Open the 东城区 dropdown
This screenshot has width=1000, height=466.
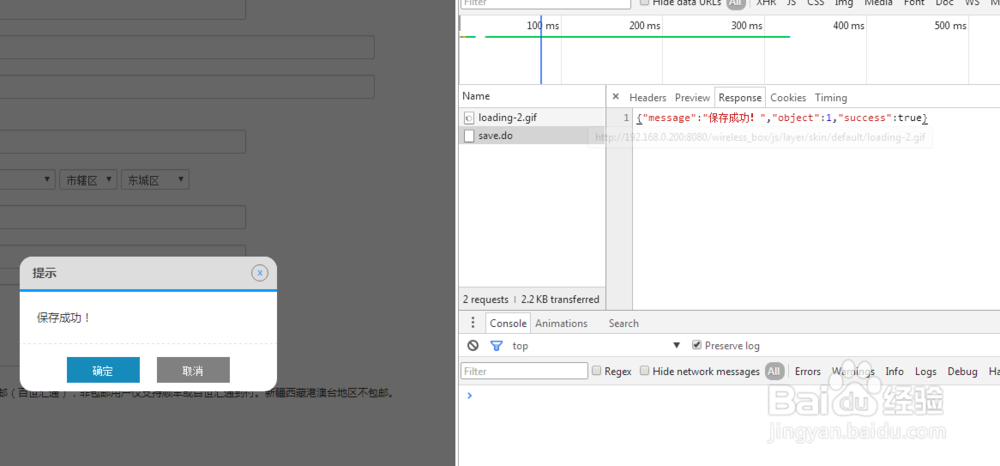pos(155,180)
